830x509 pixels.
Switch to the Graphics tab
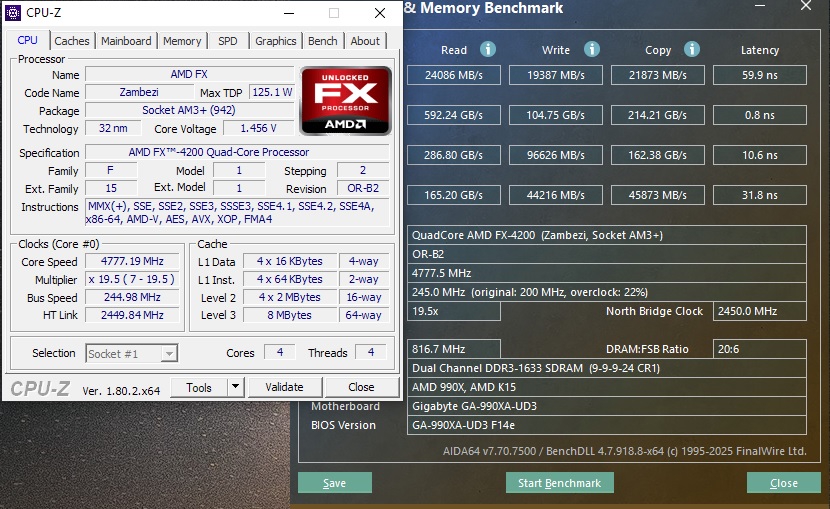(x=275, y=41)
